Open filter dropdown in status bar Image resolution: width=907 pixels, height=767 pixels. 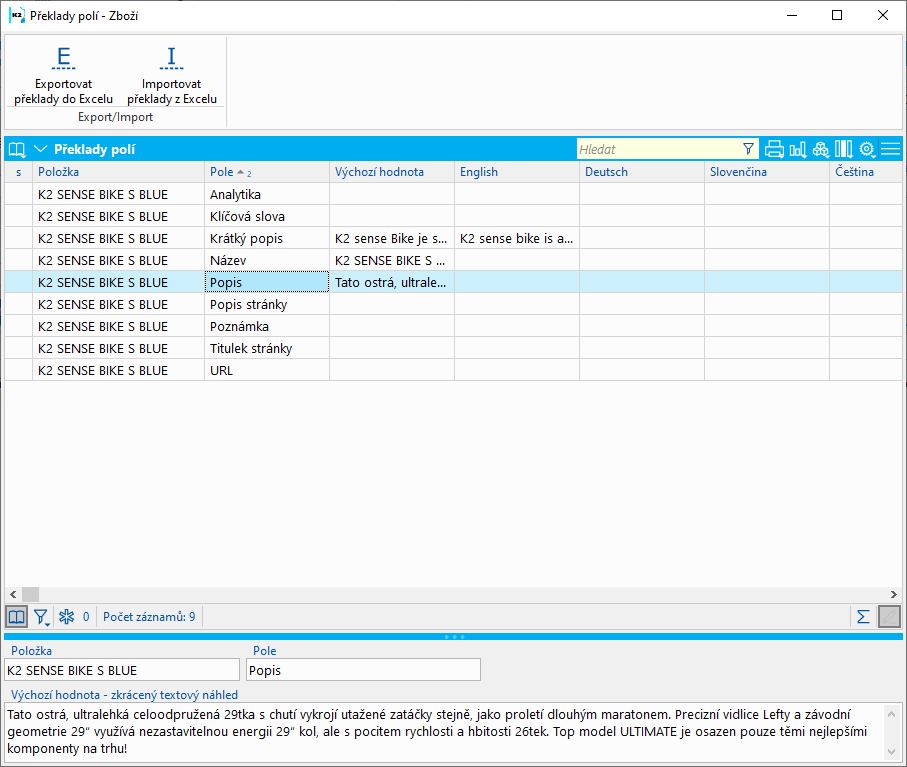(x=41, y=617)
